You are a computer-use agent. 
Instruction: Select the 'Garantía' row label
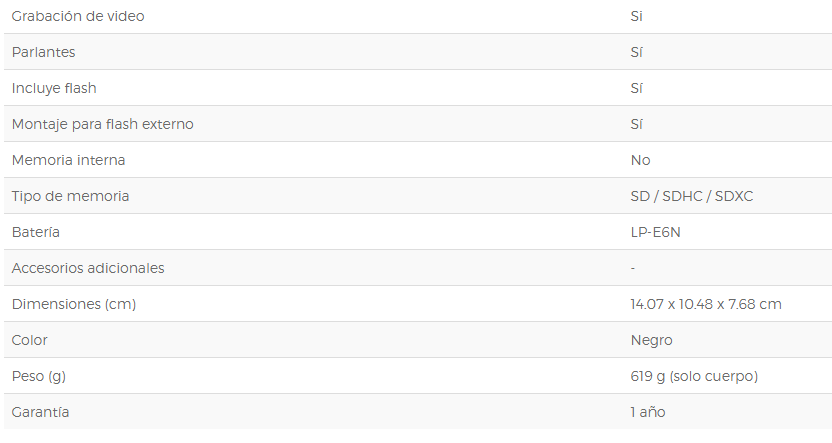40,412
